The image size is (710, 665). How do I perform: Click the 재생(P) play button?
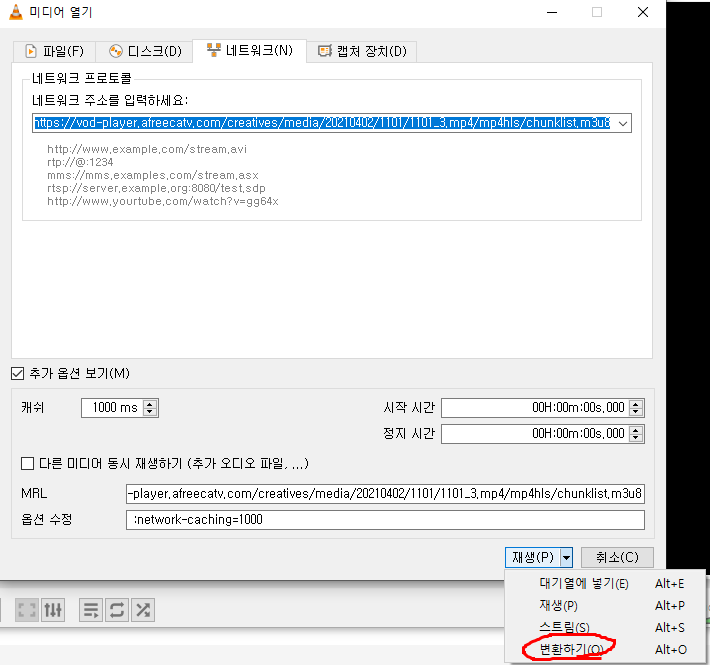point(533,557)
